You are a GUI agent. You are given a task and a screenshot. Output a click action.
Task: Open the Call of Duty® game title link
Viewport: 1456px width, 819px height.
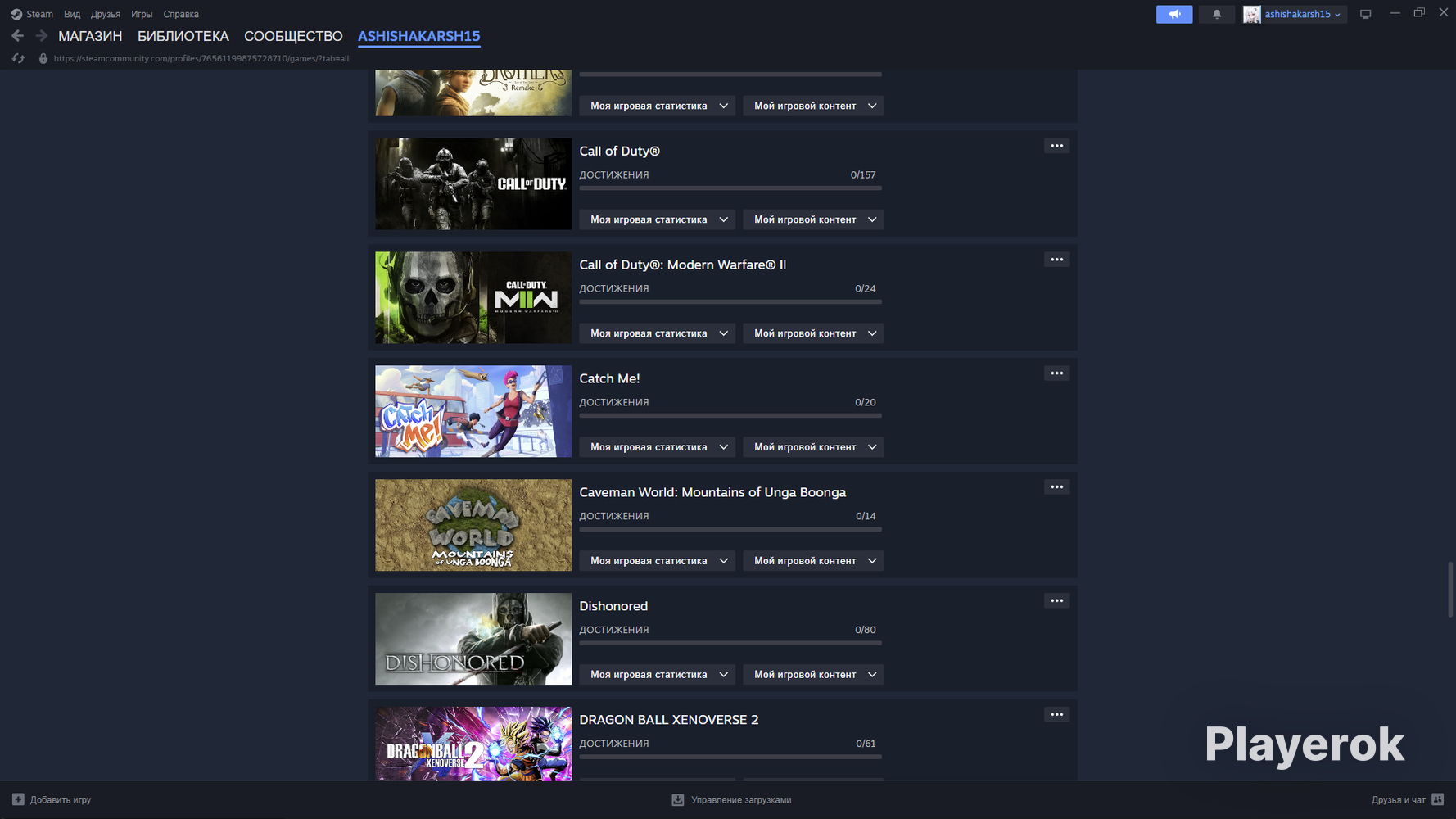tap(619, 151)
